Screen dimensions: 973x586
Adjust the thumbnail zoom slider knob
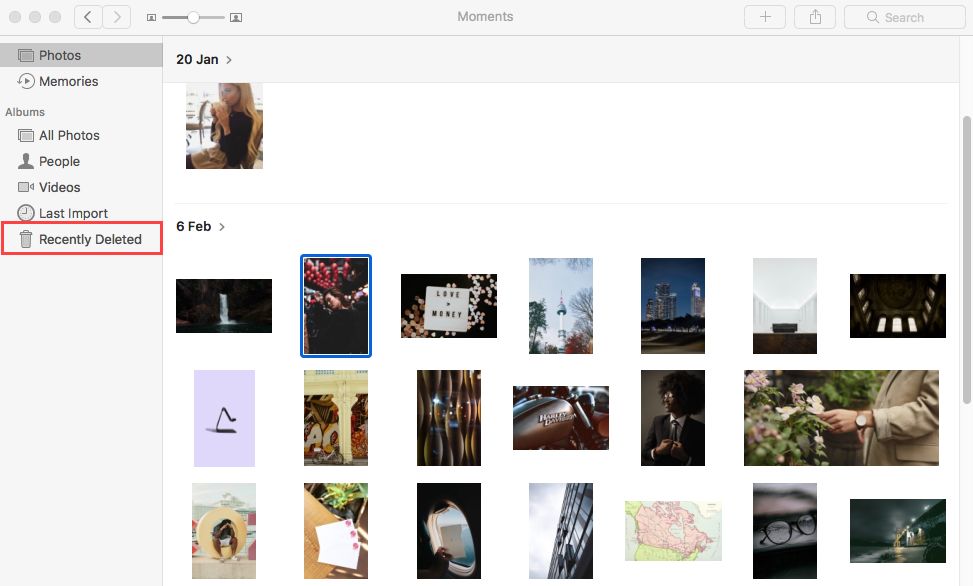pyautogui.click(x=193, y=17)
